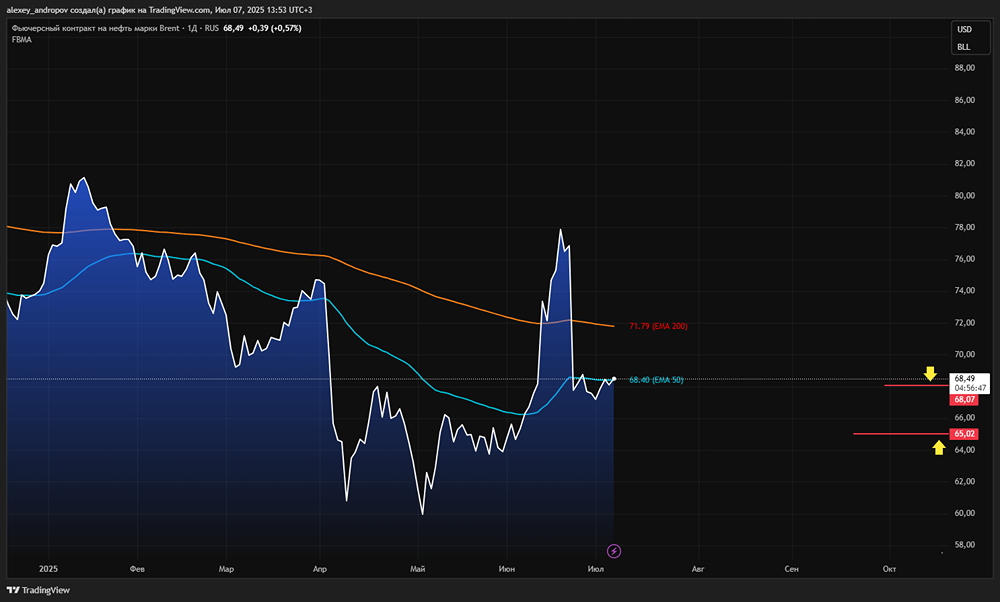Viewport: 1000px width, 602px height.
Task: Click the BLL unit label
Action: 963,47
